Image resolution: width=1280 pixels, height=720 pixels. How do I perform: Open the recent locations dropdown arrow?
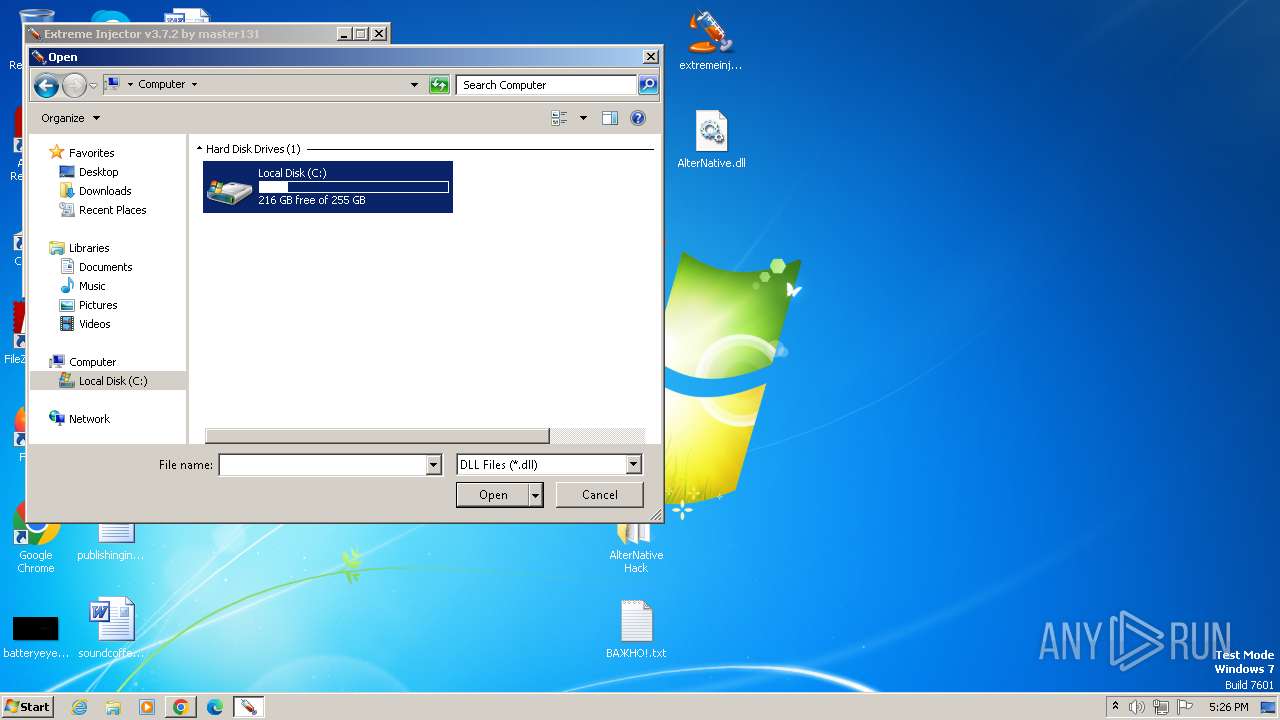94,86
